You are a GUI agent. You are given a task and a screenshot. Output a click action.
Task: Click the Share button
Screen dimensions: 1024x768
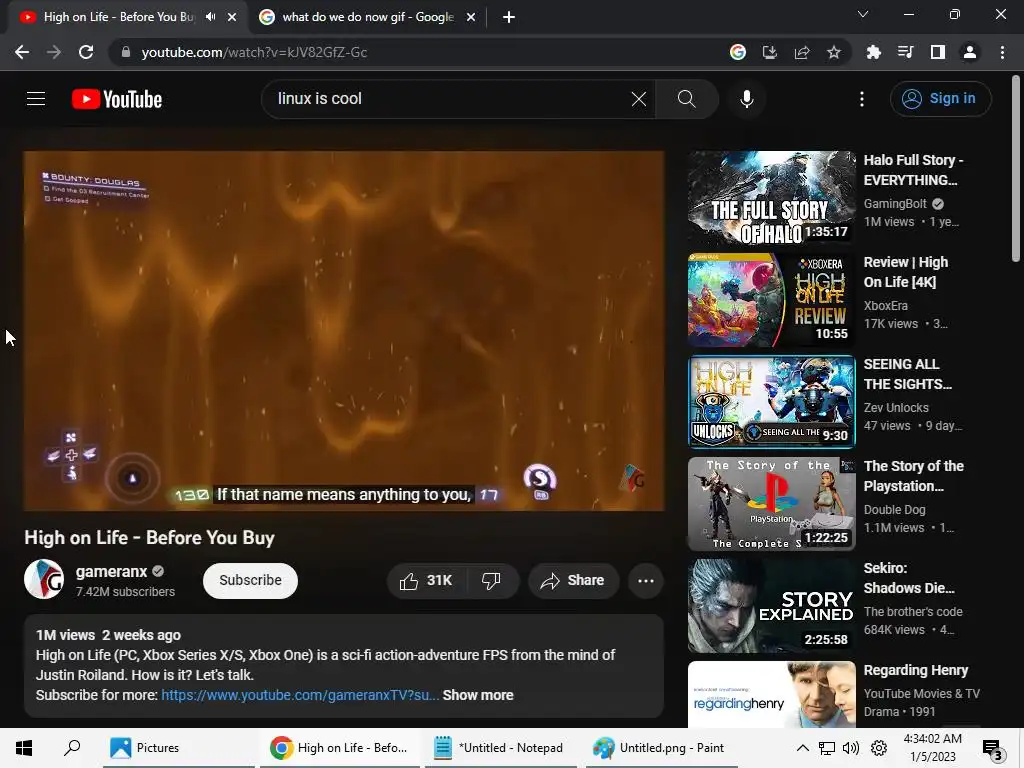(573, 581)
